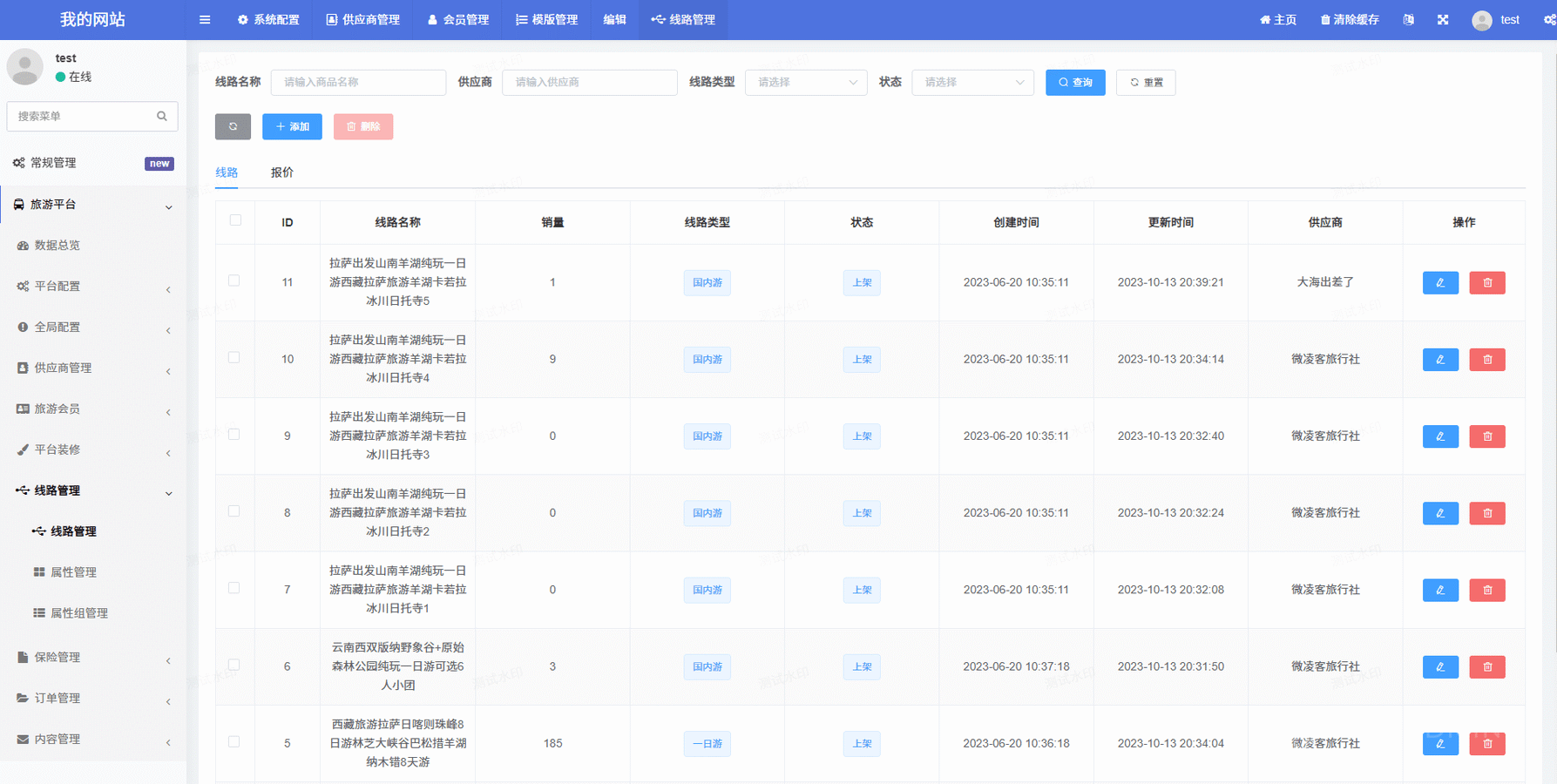1557x784 pixels.
Task: Open 属性管理 in the sidebar
Action: (73, 572)
